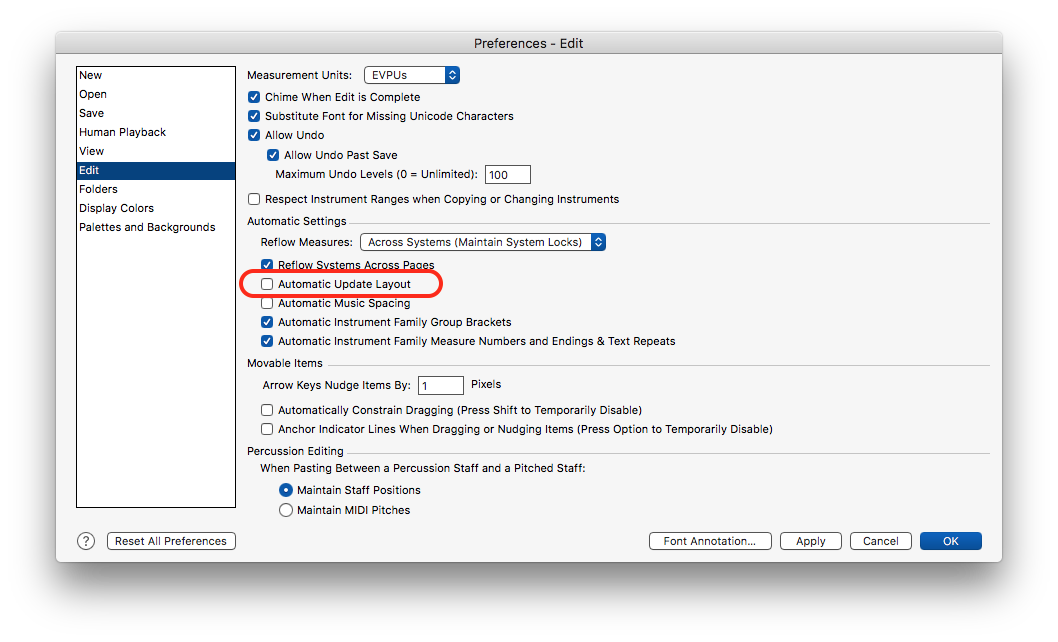Uncheck Chime When Edit is Complete
This screenshot has height=642, width=1058.
coord(254,97)
